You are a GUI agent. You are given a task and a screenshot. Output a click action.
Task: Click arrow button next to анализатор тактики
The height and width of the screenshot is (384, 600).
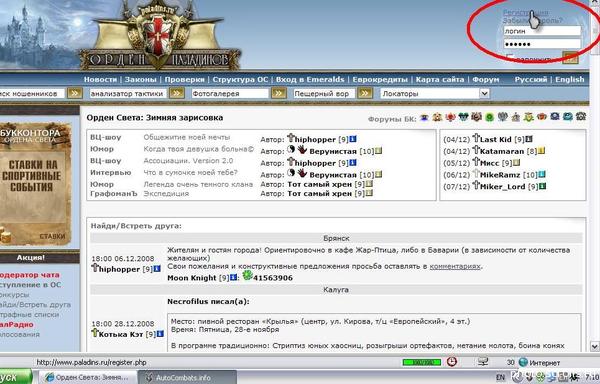pos(177,93)
